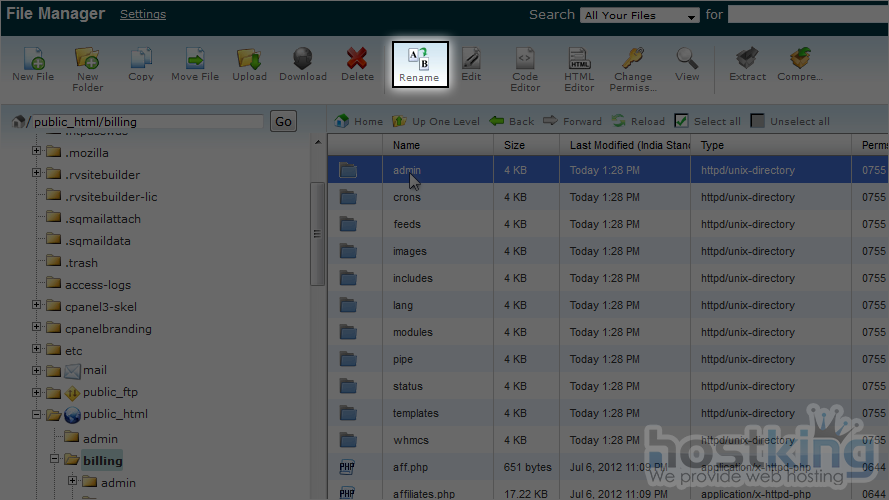Screen dimensions: 889x500
Task: Click the Upload toolbar icon
Action: click(x=249, y=62)
